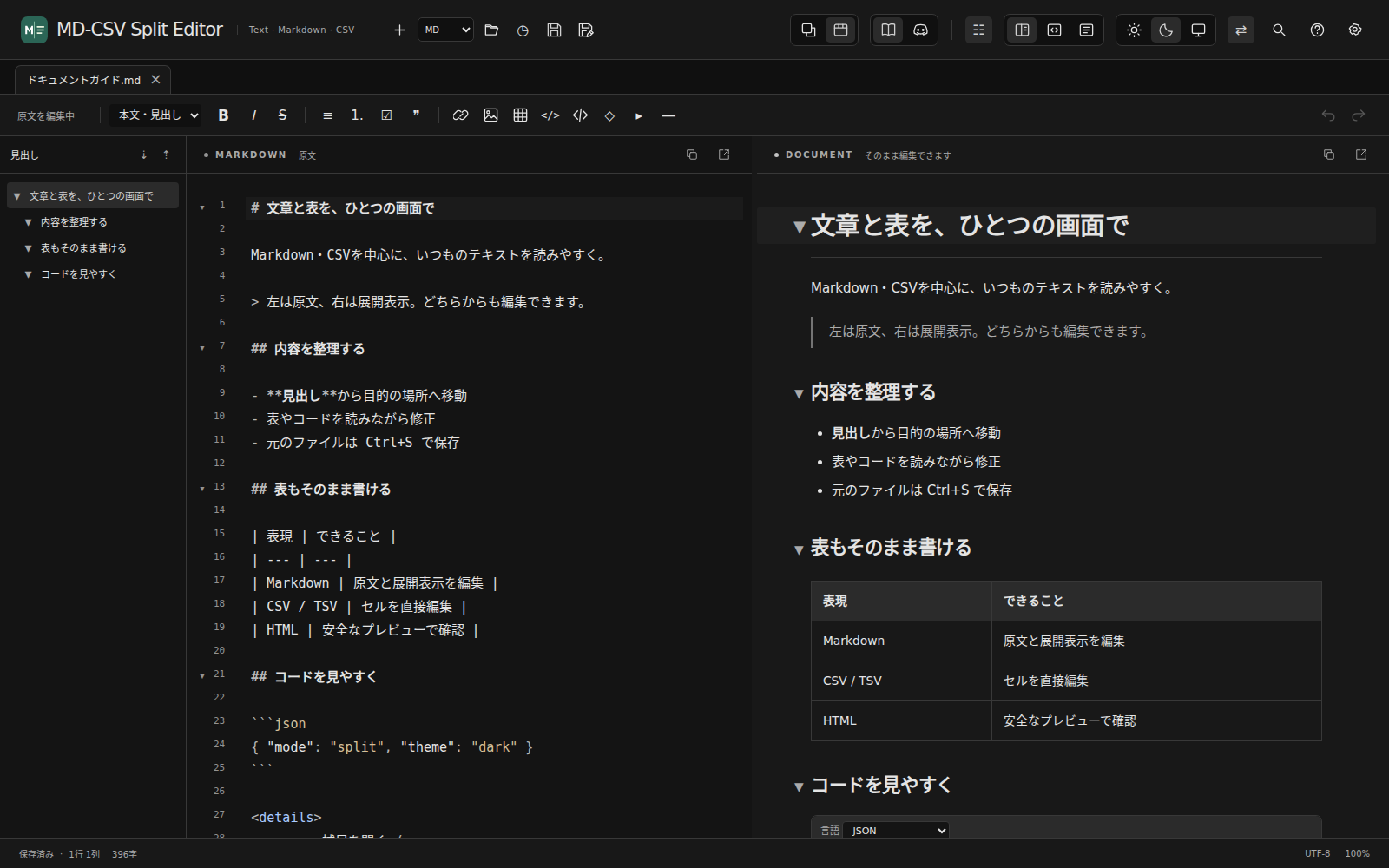This screenshot has width=1389, height=868.
Task: Open search with the magnifier icon
Action: (1279, 30)
